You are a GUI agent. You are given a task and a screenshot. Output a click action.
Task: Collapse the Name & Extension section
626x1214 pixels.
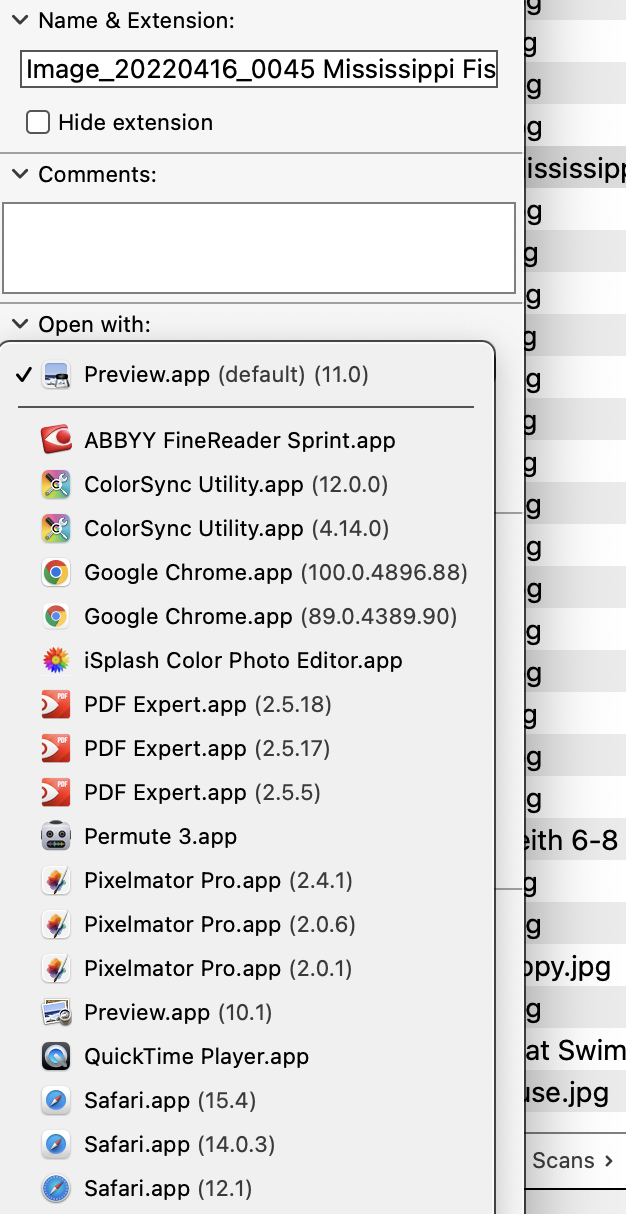(20, 20)
